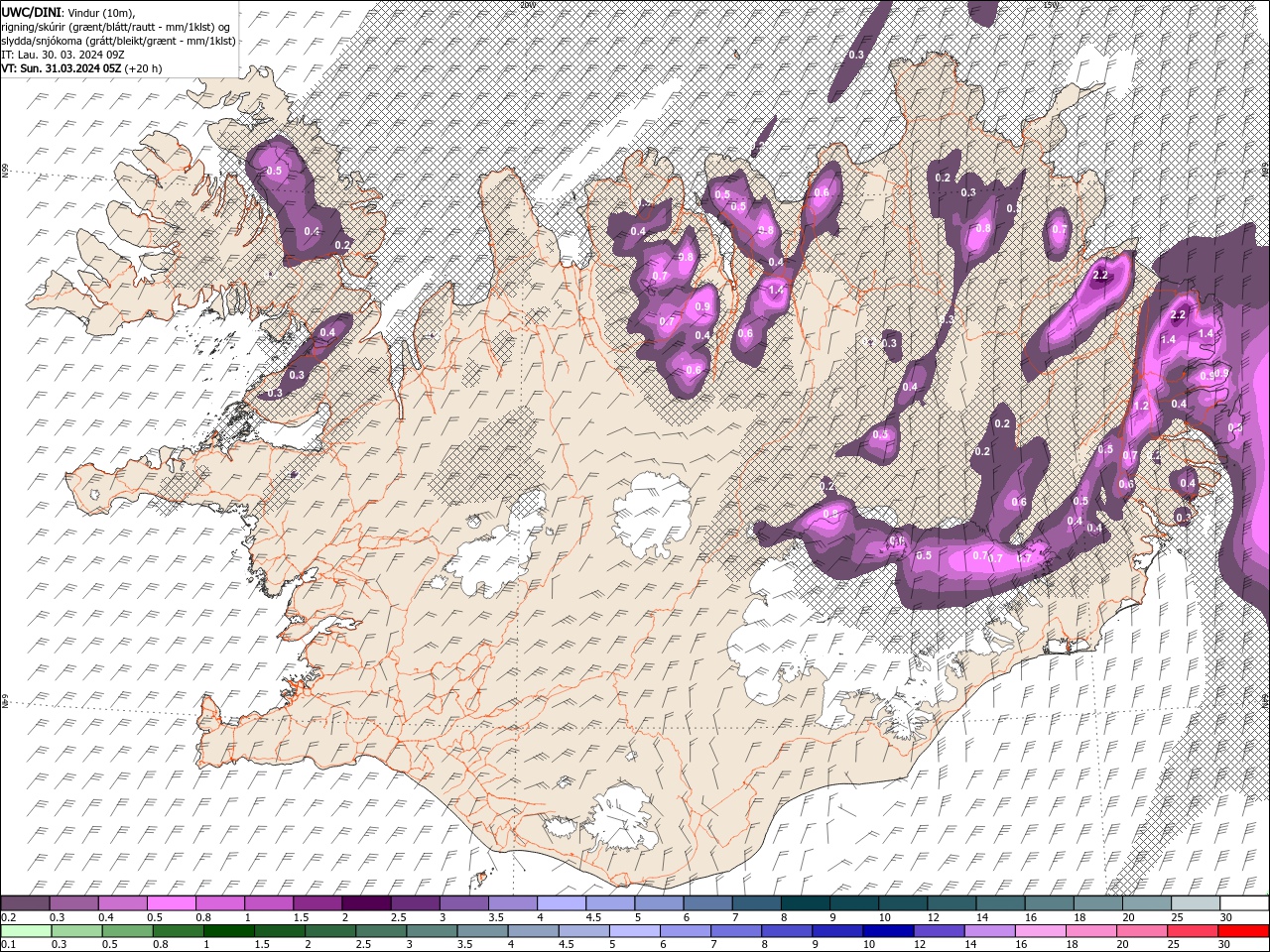Select the '2.5' label in the upper scale
Image resolution: width=1270 pixels, height=952 pixels.
399,917
